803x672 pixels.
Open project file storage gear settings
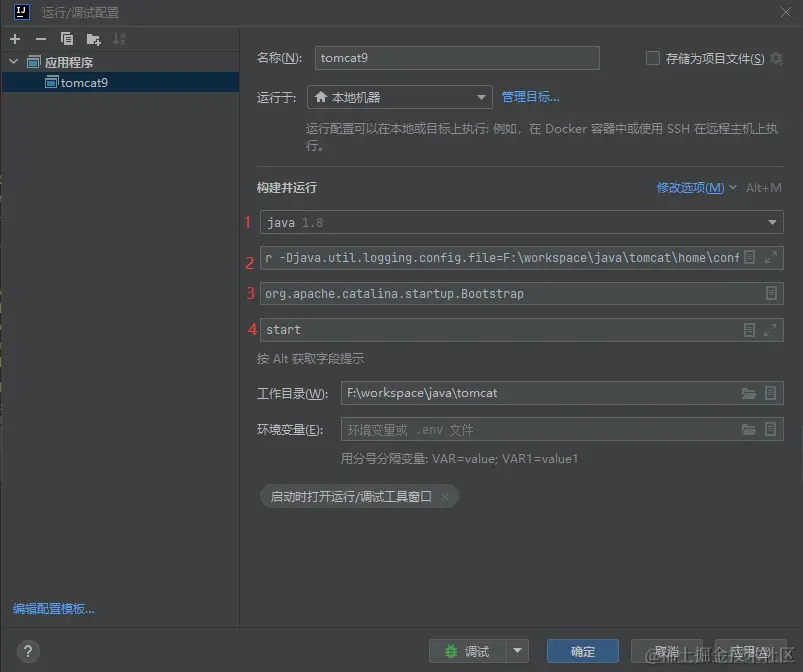pos(776,58)
